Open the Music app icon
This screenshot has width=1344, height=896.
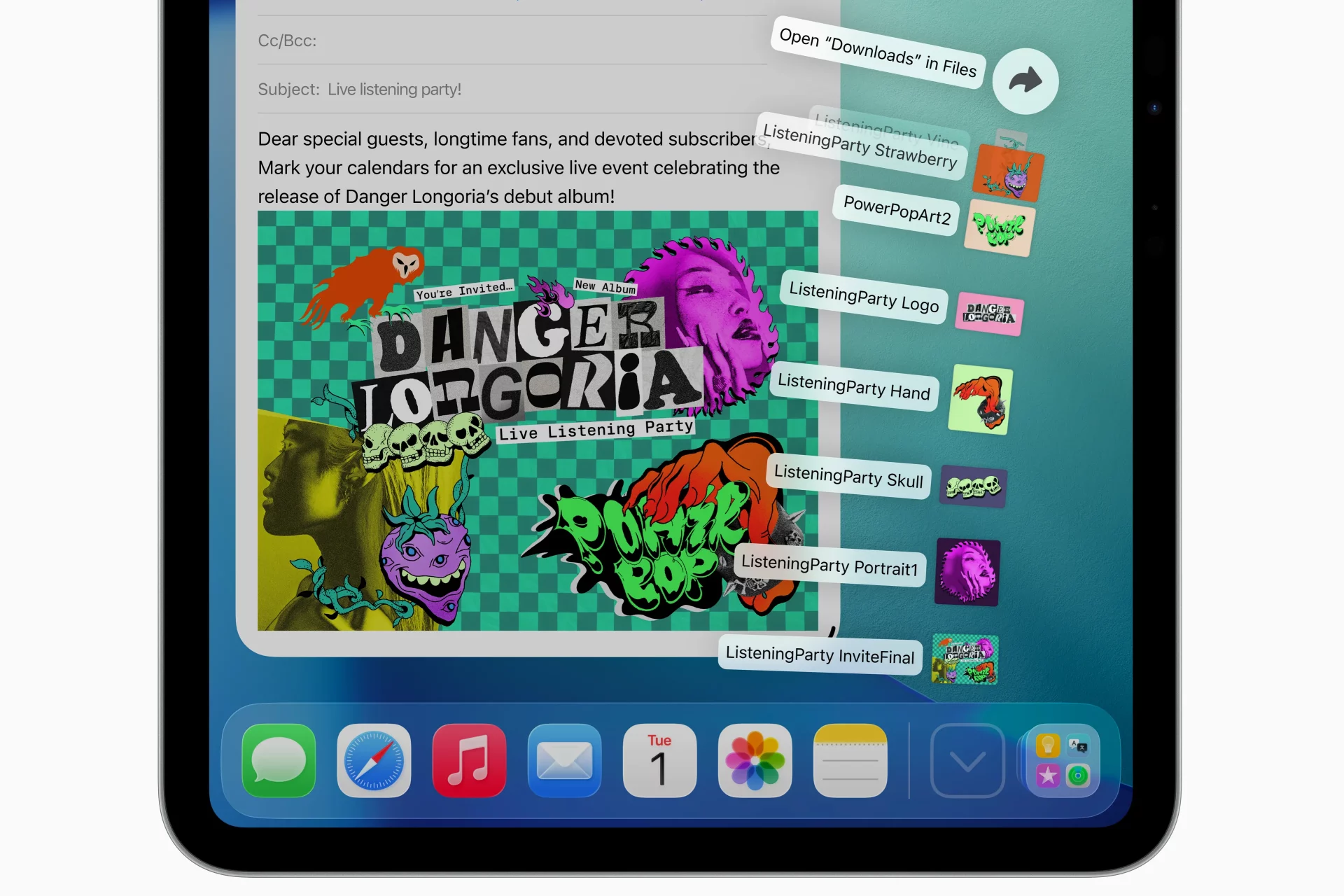[x=469, y=761]
